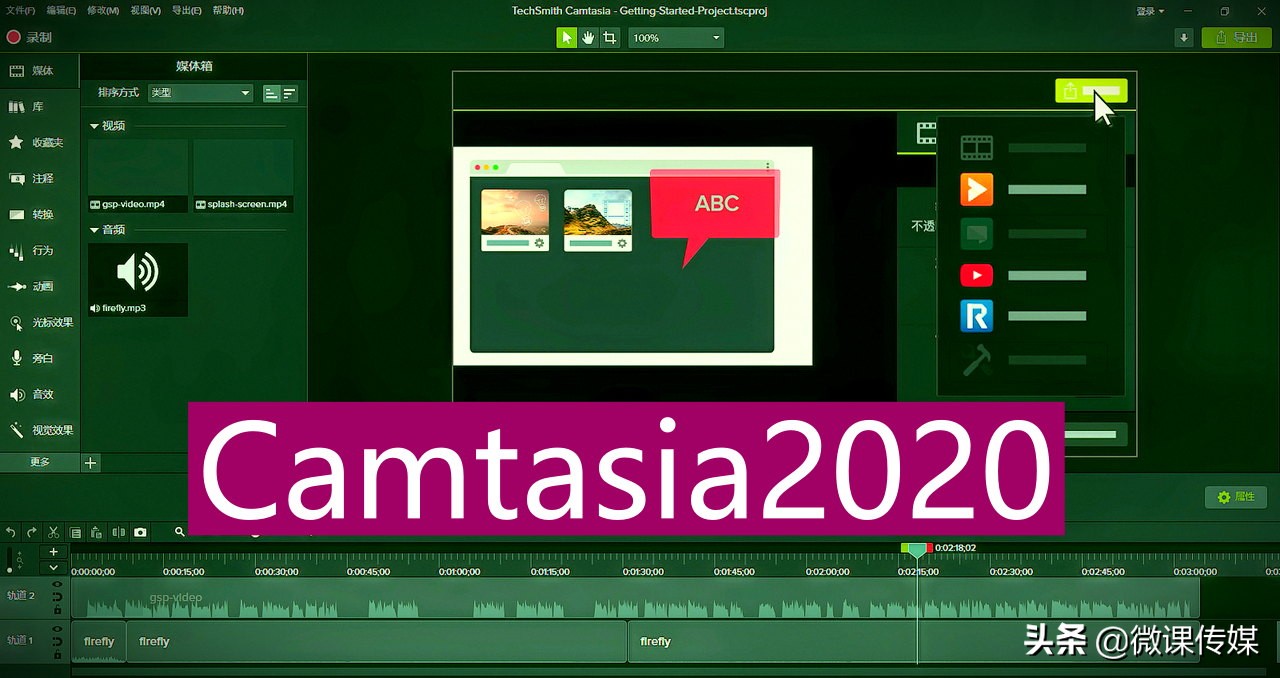Viewport: 1280px width, 678px height.
Task: Toggle the magnet on 轨道 1
Action: pos(57,640)
